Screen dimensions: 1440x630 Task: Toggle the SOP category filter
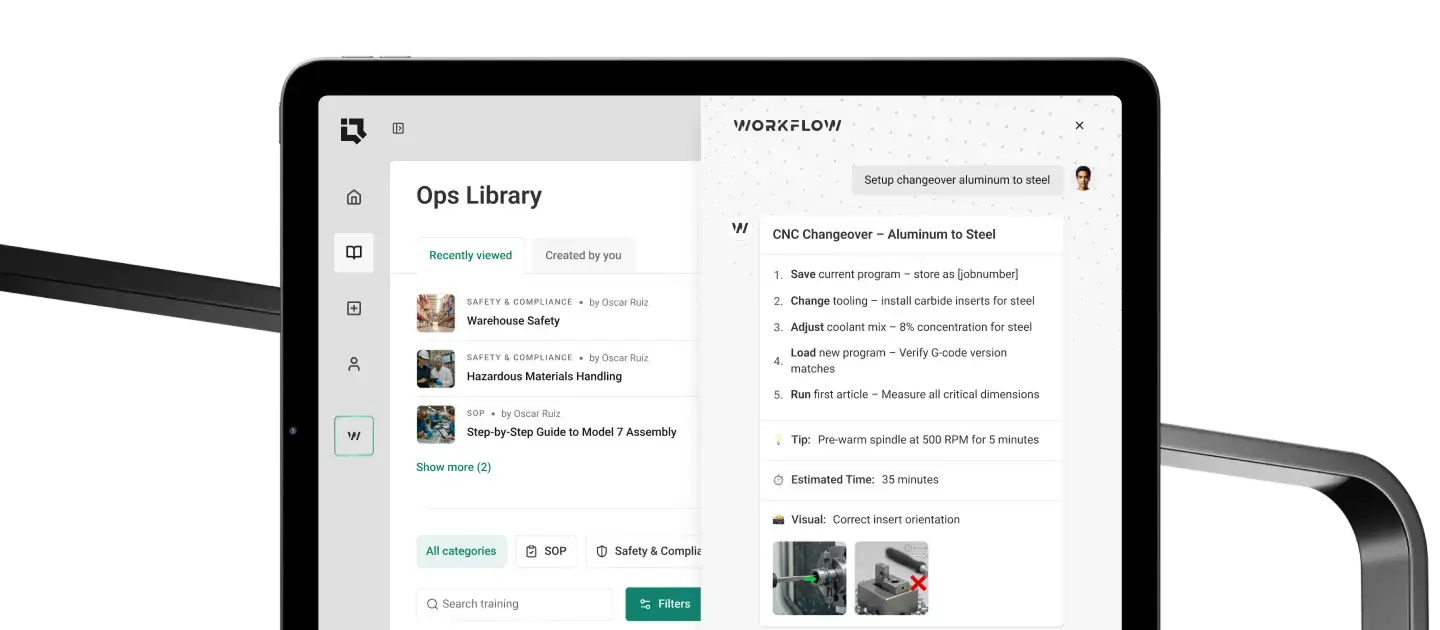pos(546,551)
